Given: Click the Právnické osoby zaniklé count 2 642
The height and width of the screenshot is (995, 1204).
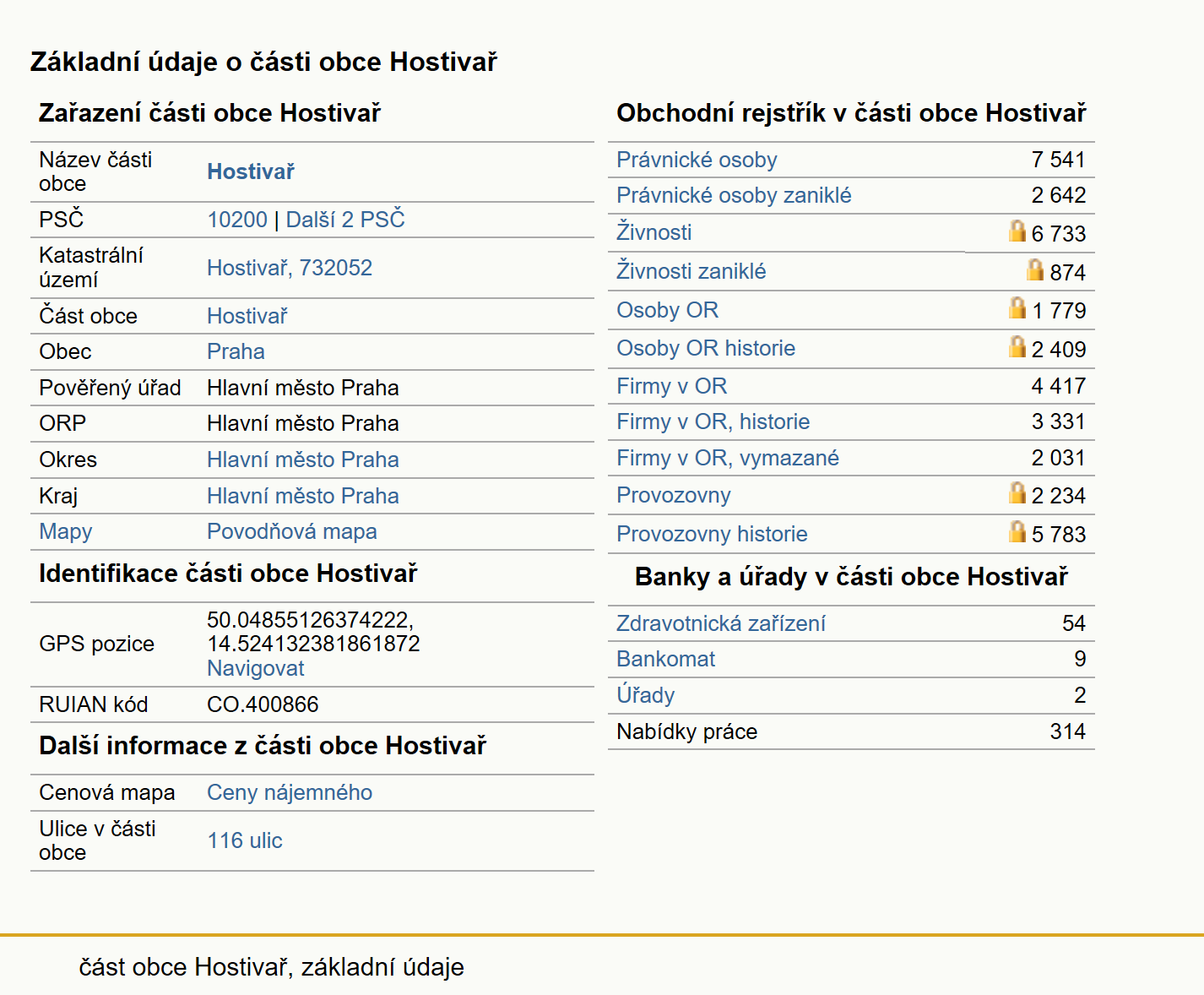Looking at the screenshot, I should tap(1058, 195).
